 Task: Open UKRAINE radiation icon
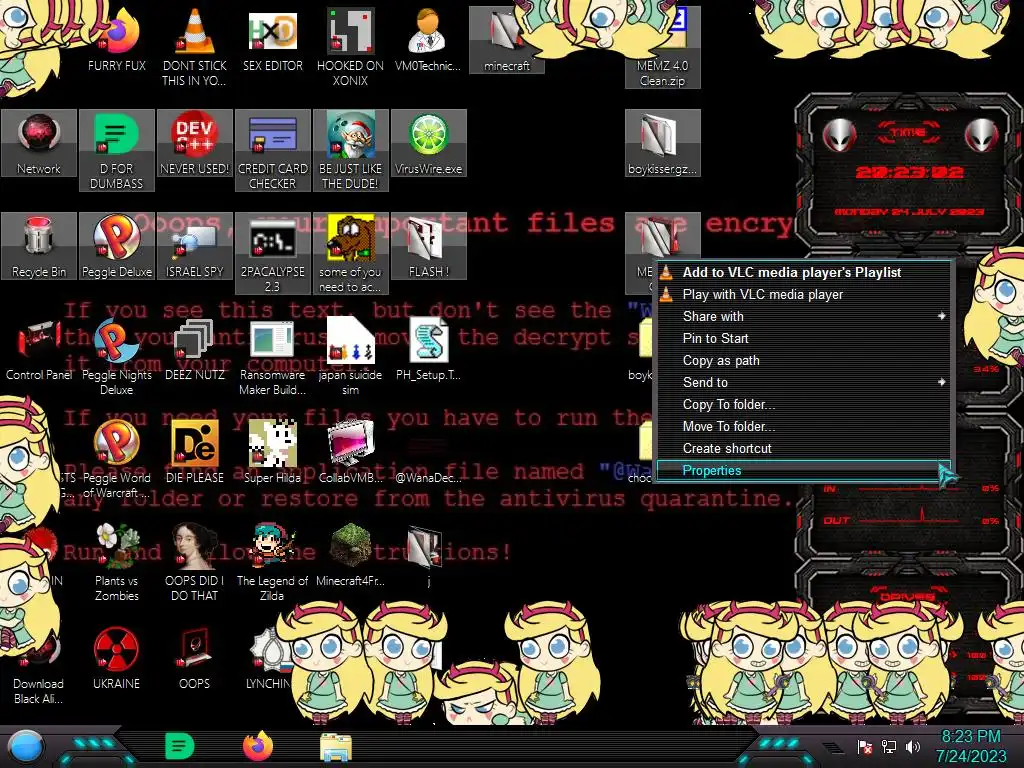click(116, 658)
